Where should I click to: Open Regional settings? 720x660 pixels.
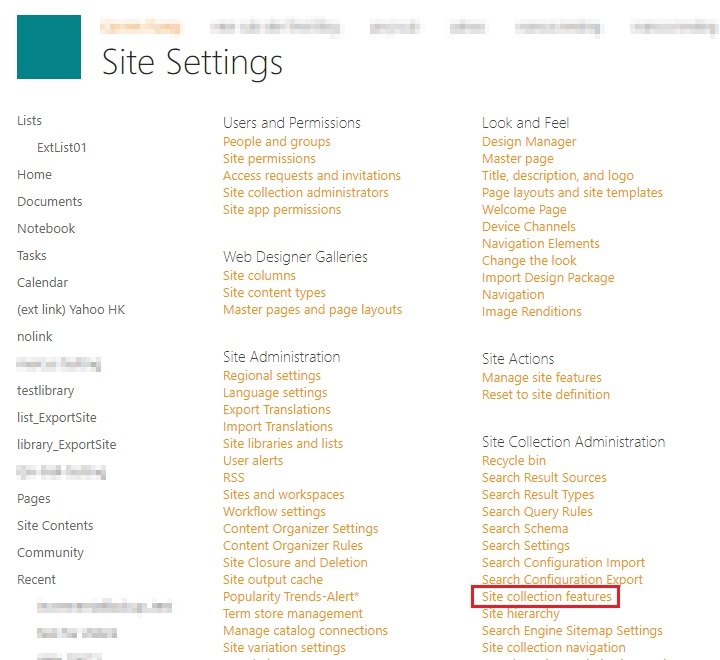pos(271,376)
